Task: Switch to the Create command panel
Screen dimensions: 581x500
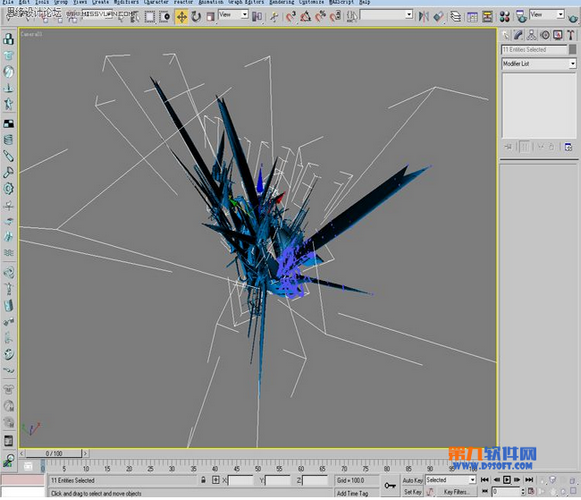Action: tap(506, 35)
